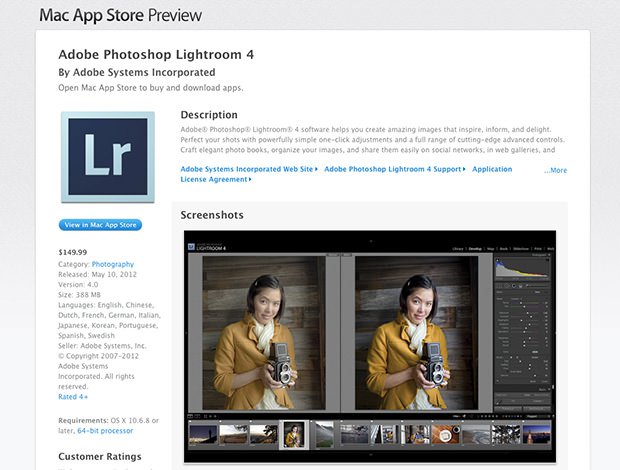Image resolution: width=620 pixels, height=470 pixels.
Task: Open Adobe Systems Incorporated Web Site link
Action: pyautogui.click(x=249, y=169)
